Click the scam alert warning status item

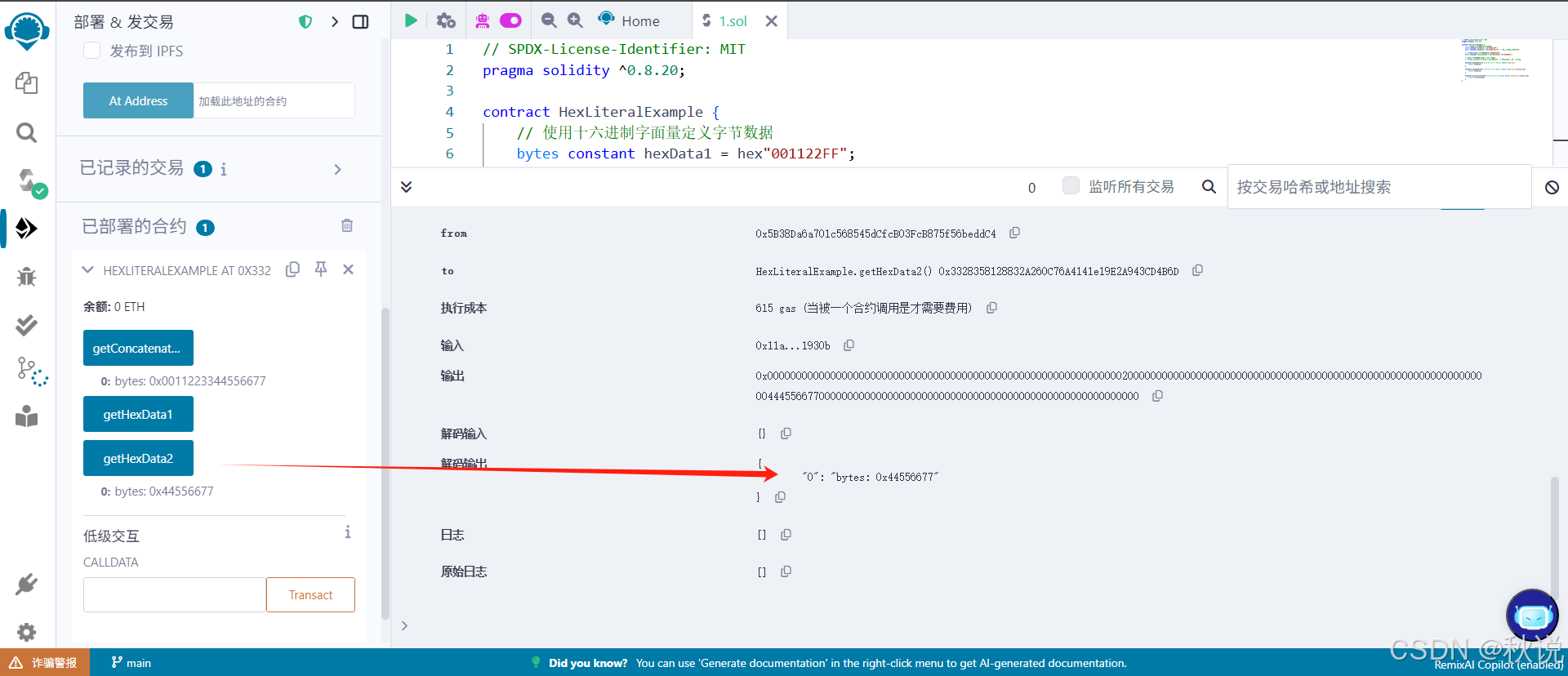[45, 662]
